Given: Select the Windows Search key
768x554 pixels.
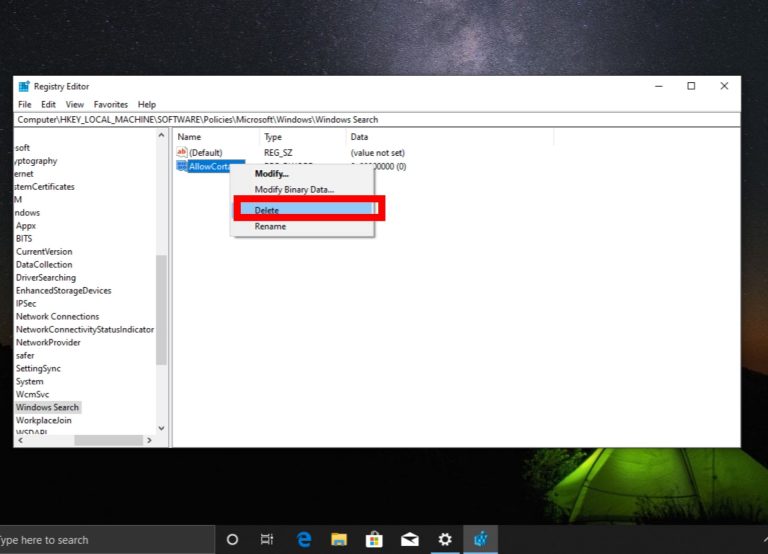Looking at the screenshot, I should click(47, 408).
